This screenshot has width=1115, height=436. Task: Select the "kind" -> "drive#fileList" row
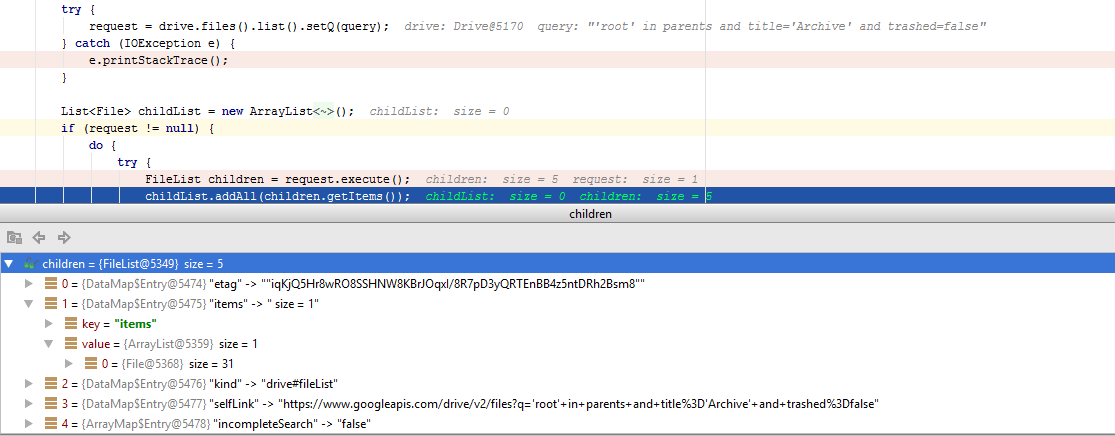[x=558, y=384]
